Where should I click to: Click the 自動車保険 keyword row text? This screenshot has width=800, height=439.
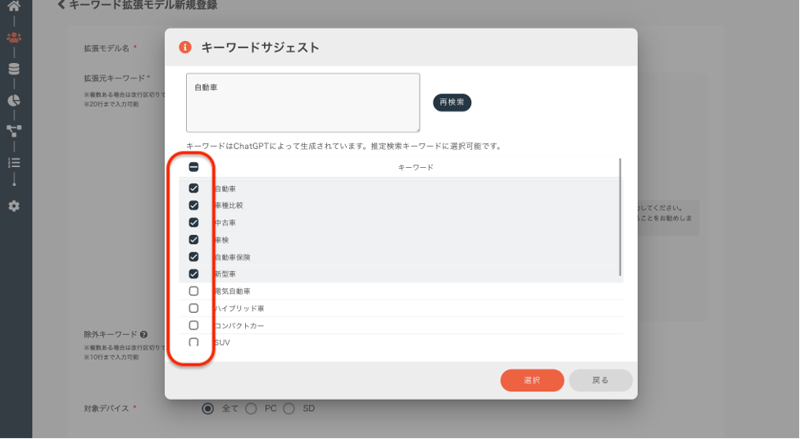232,257
